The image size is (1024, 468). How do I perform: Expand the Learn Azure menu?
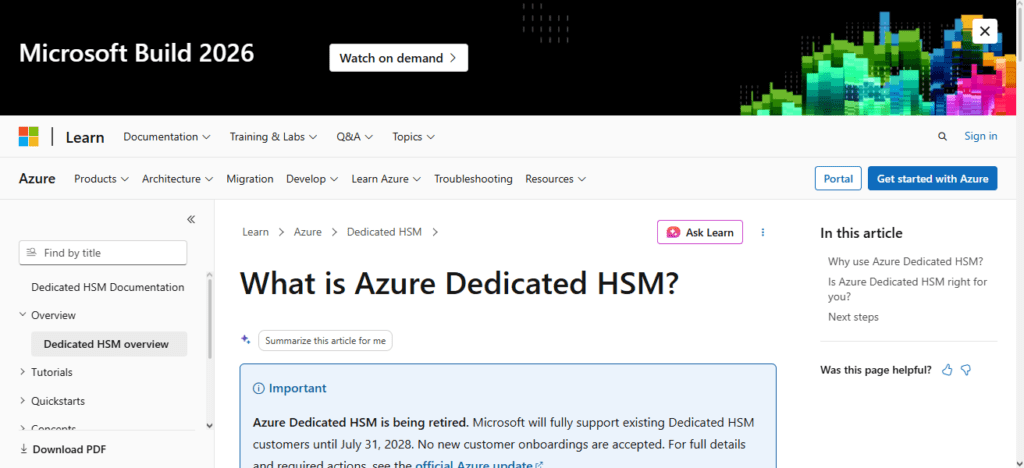(386, 179)
